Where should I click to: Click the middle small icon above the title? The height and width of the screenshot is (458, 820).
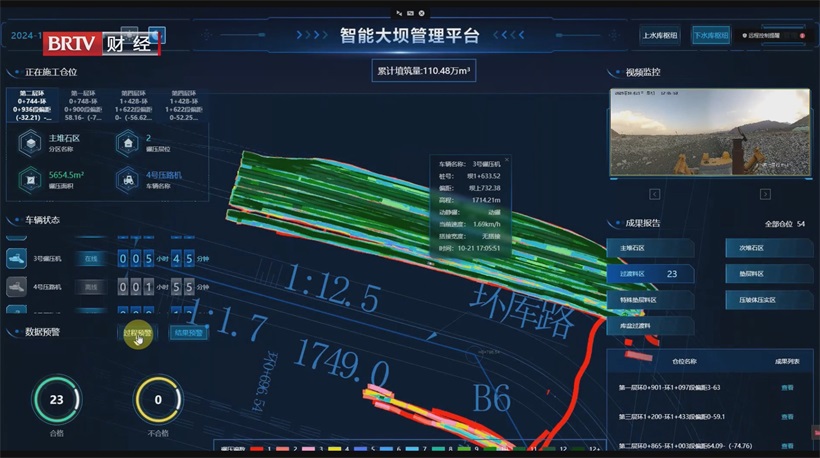coord(411,13)
